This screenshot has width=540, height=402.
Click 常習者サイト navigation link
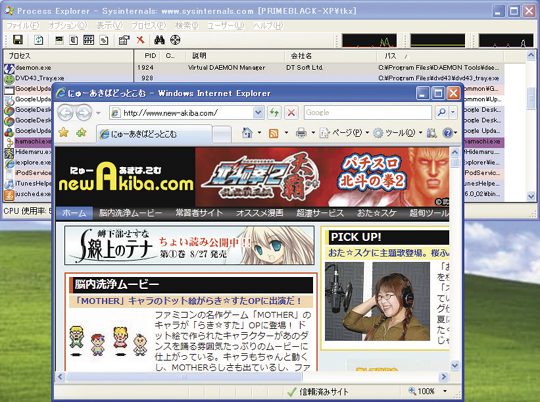click(199, 213)
